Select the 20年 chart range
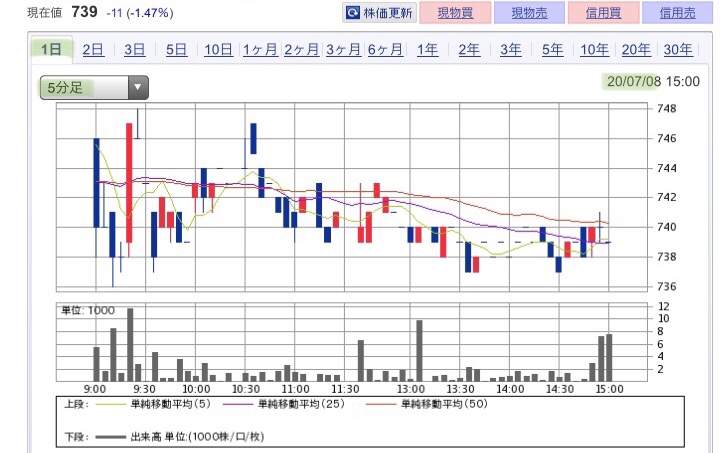This screenshot has width=723, height=453. (x=636, y=49)
